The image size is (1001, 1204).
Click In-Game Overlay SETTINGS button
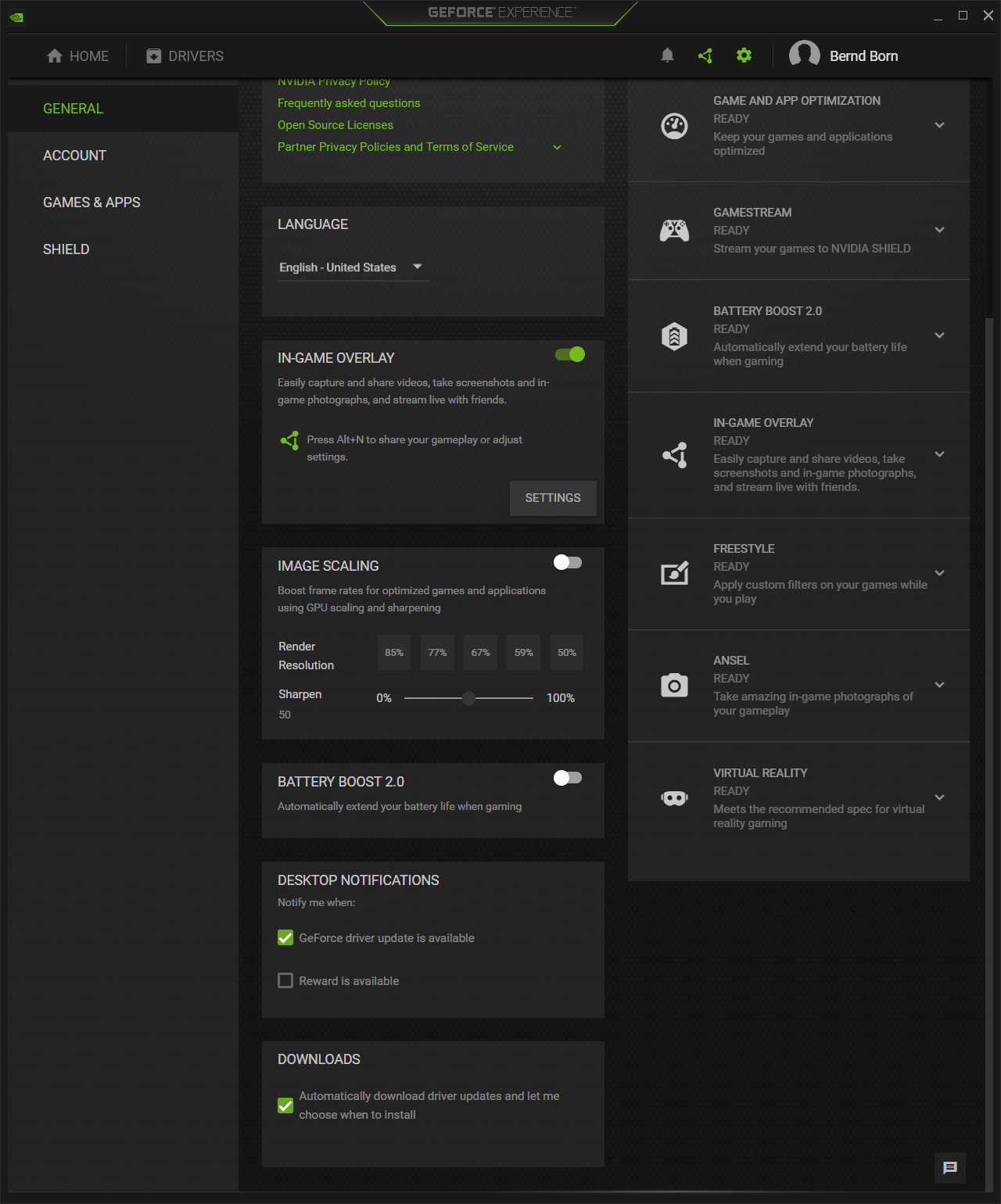pos(553,498)
